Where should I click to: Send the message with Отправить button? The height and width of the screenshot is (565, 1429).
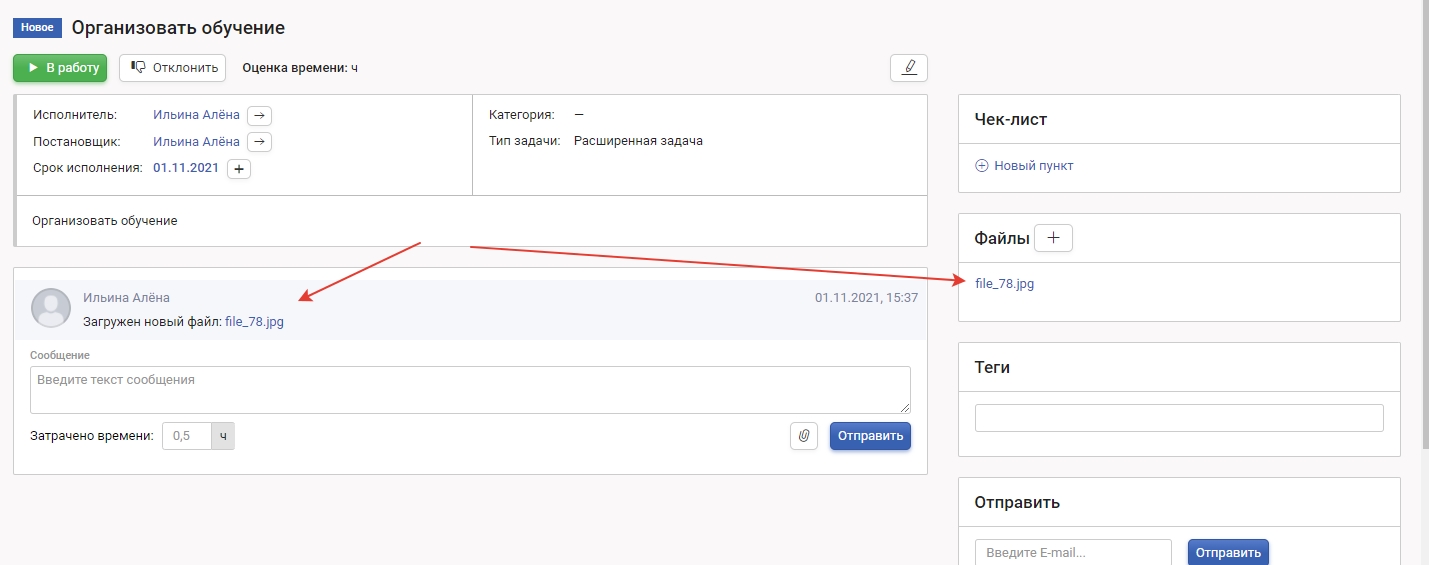870,436
